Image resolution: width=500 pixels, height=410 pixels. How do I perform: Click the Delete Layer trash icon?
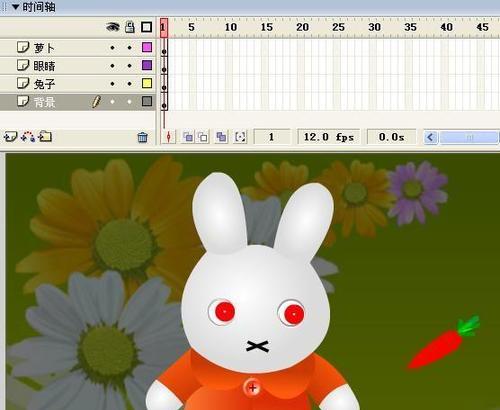[143, 137]
